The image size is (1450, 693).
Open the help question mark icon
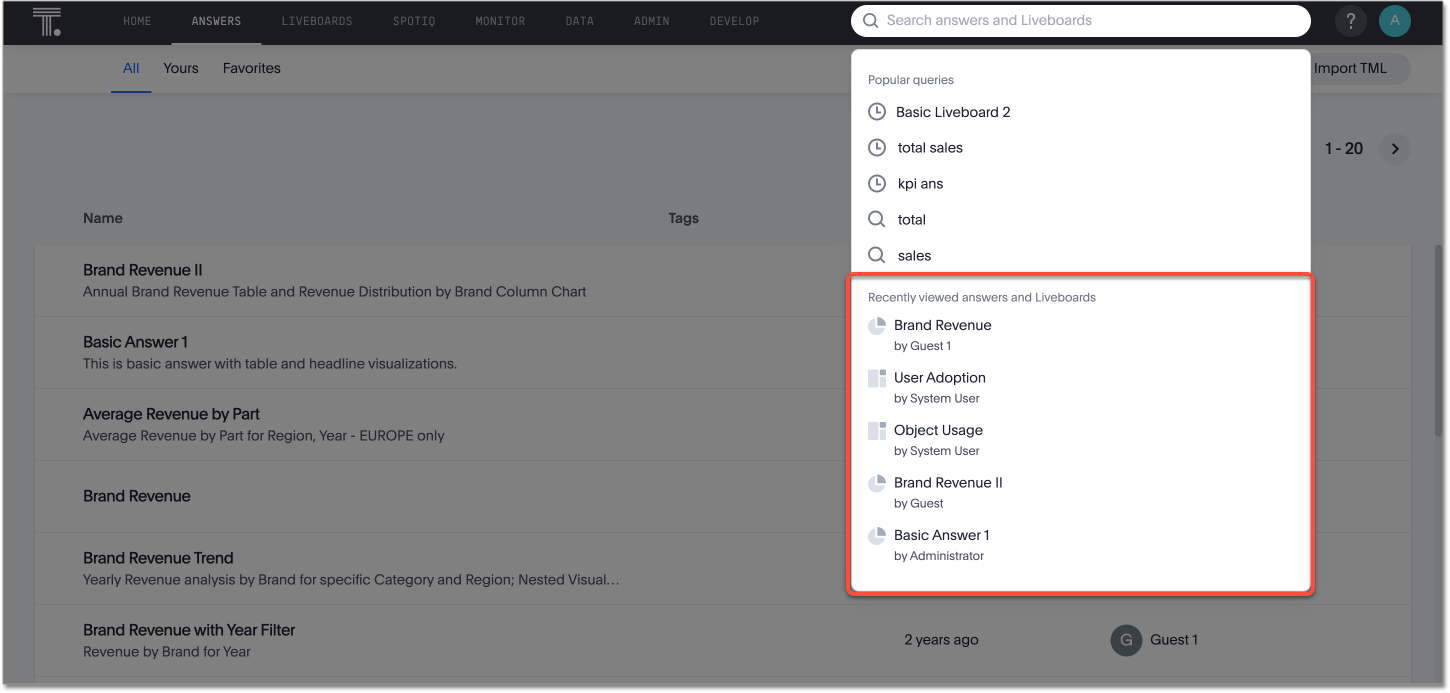[1351, 21]
